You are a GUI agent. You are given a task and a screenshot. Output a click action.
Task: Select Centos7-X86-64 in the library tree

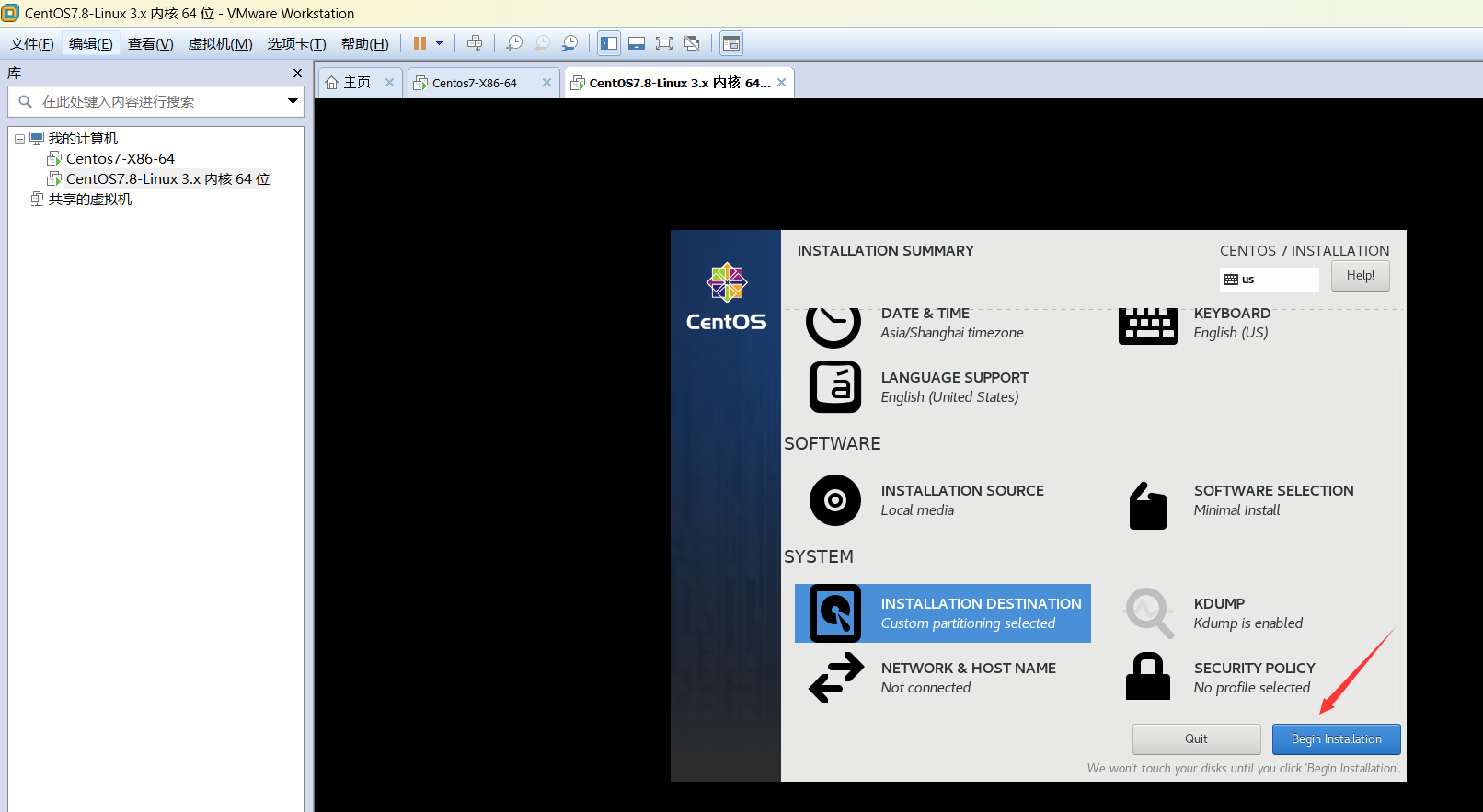tap(121, 159)
